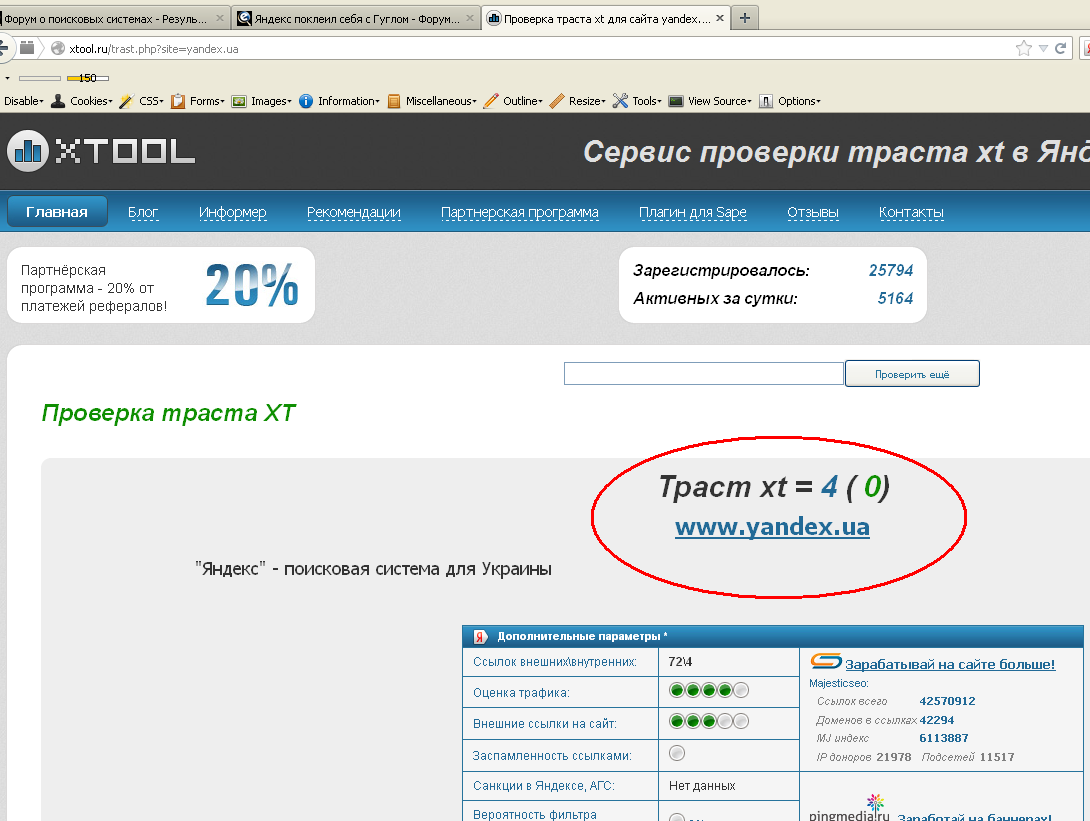The height and width of the screenshot is (821, 1090).
Task: Click the XTOOL logo icon
Action: click(x=28, y=150)
